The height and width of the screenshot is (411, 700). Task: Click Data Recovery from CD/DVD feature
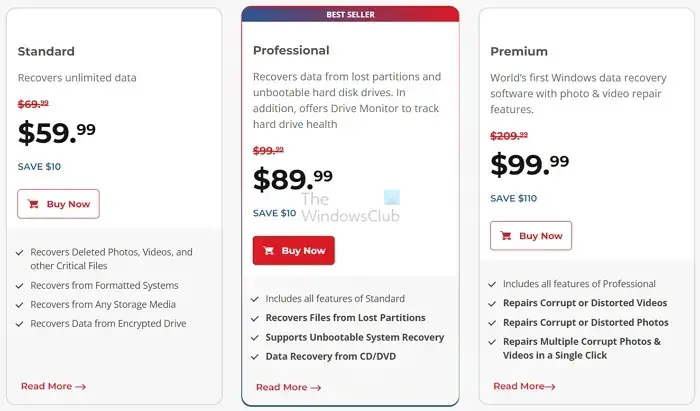331,357
